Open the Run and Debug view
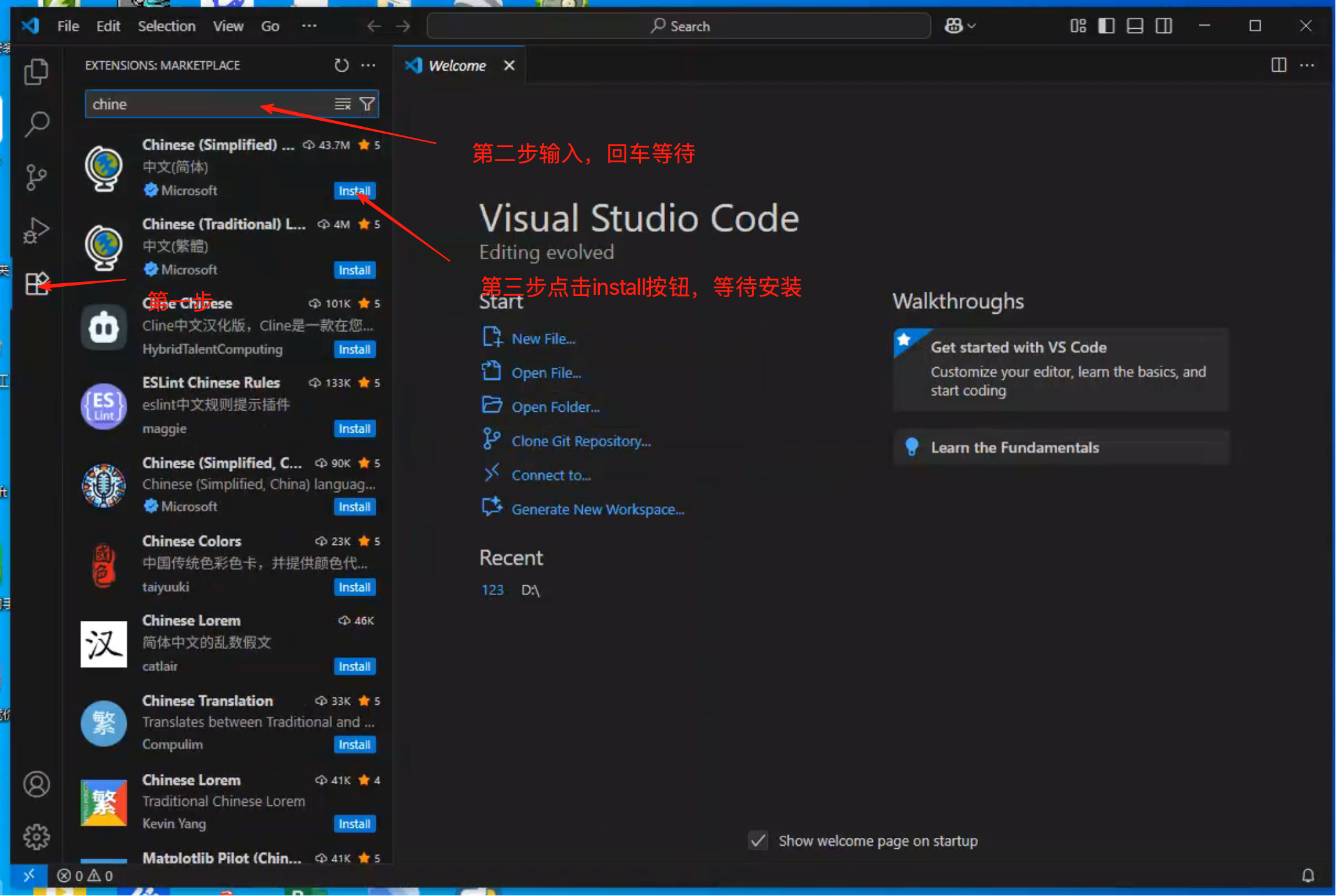This screenshot has height=896, width=1336. (36, 230)
